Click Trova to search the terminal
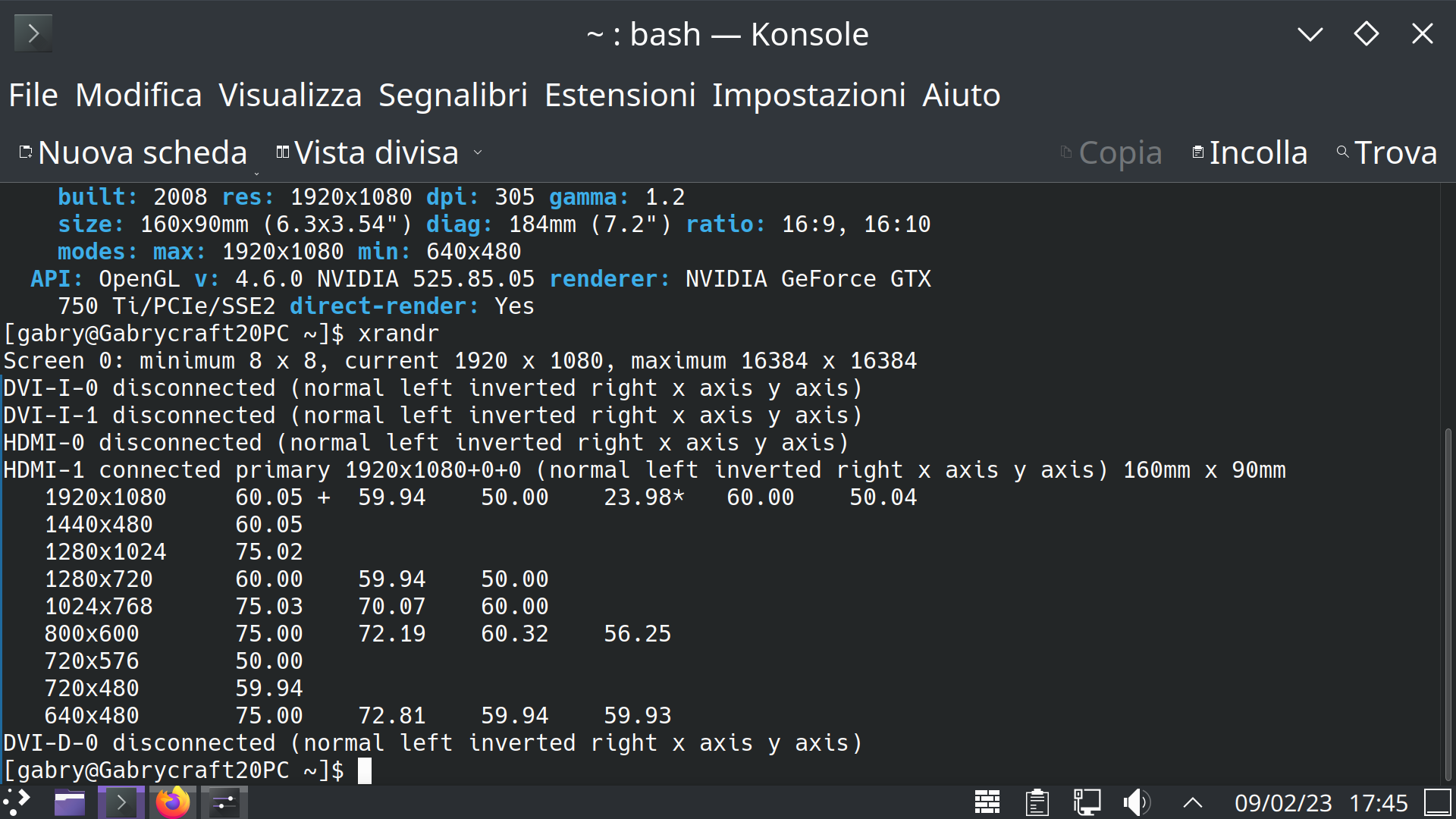Viewport: 1456px width, 819px height. (1387, 152)
